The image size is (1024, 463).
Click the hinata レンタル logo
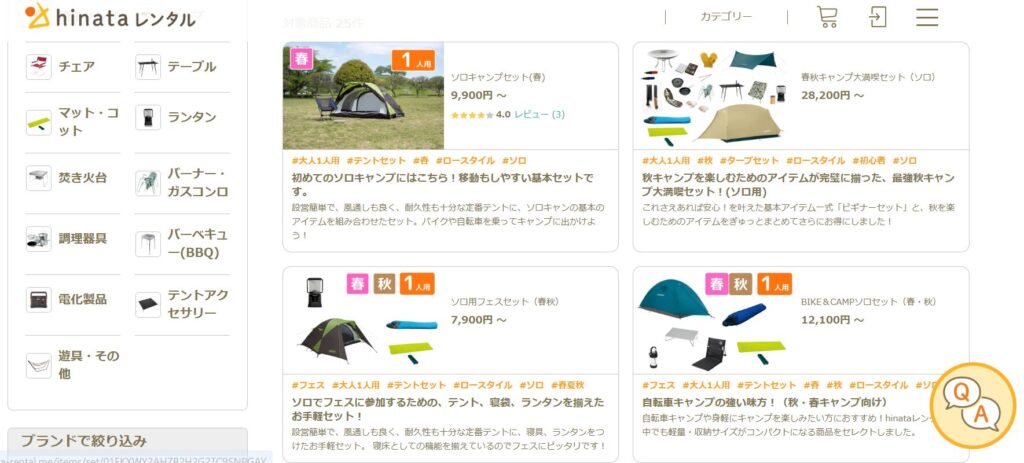point(110,17)
